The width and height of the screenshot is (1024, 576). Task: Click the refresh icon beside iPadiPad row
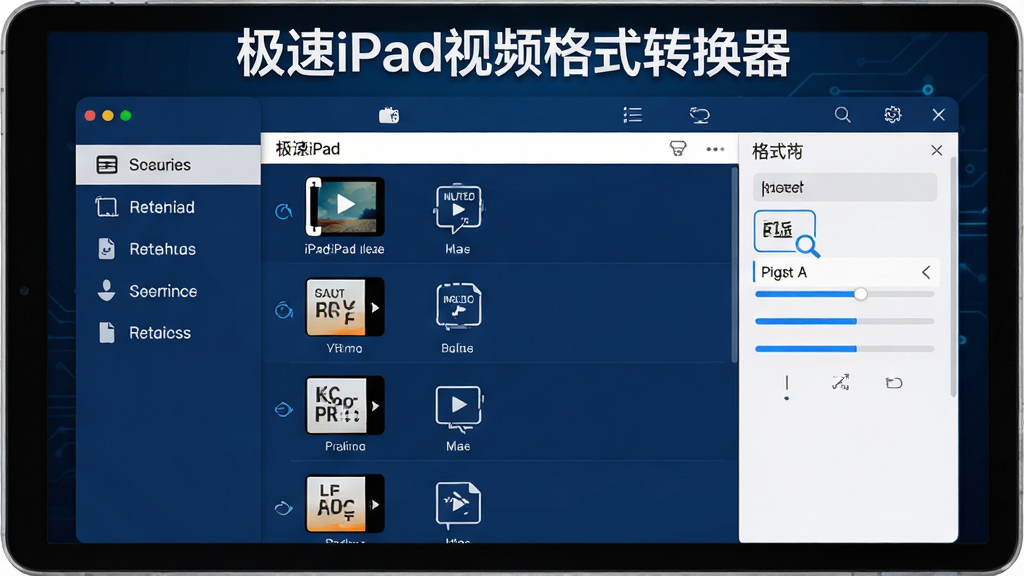tap(283, 211)
